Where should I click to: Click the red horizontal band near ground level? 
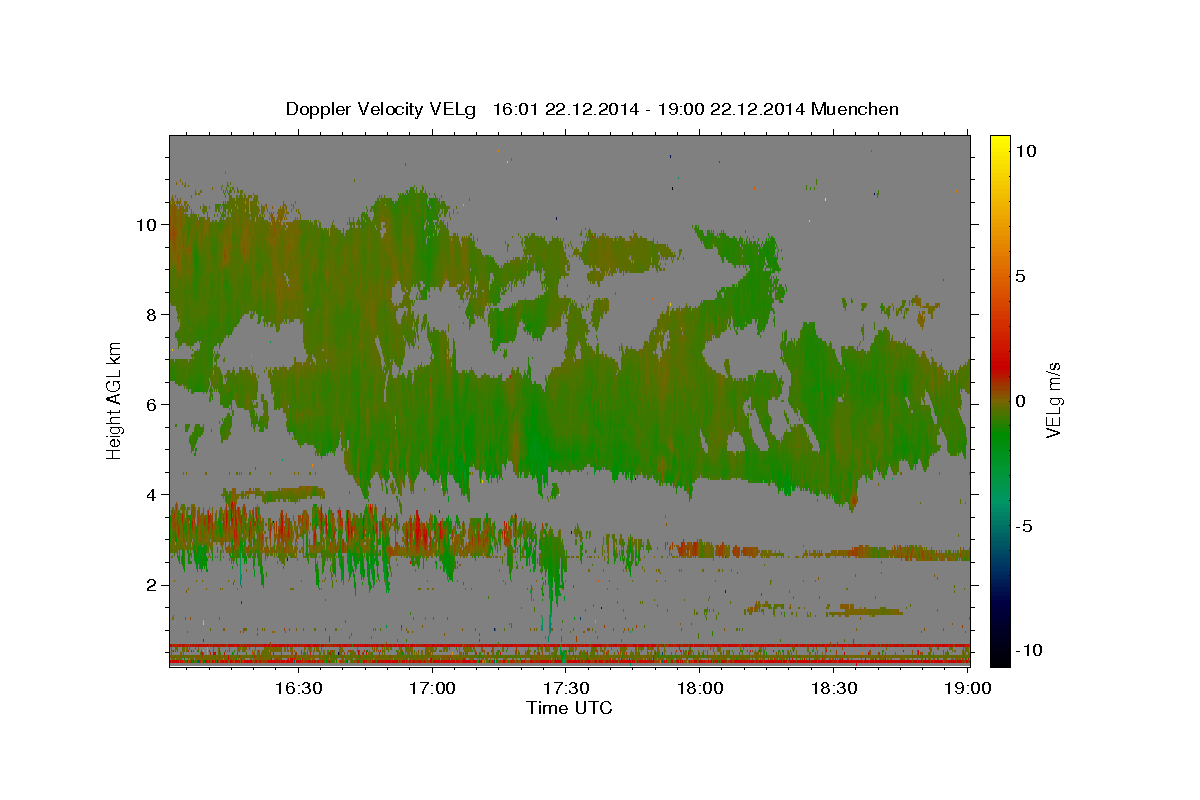click(570, 646)
